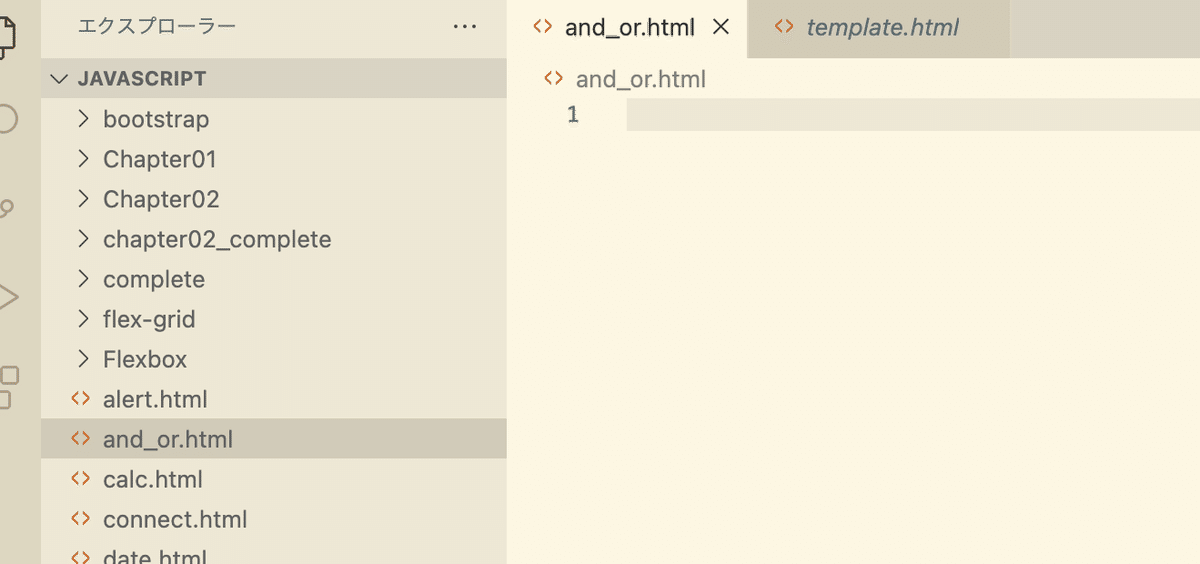Open the Explorer view in activity bar
The height and width of the screenshot is (564, 1200).
click(x=8, y=32)
